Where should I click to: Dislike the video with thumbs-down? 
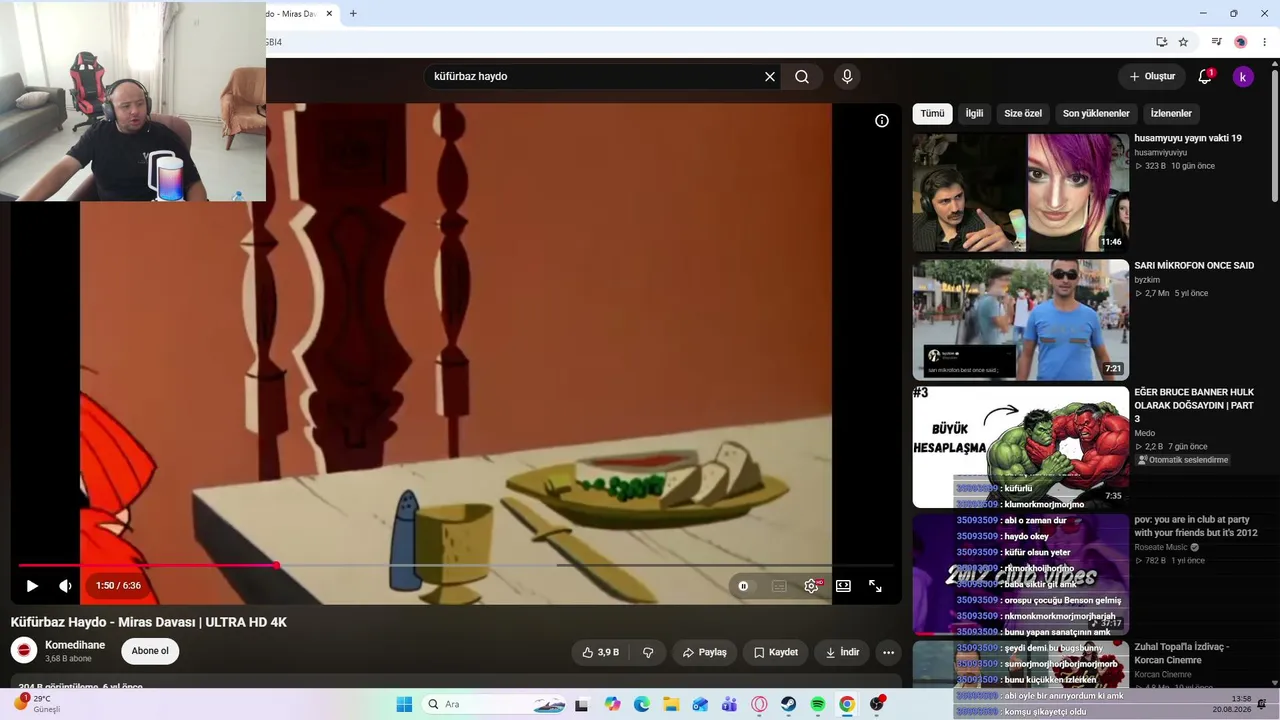[x=648, y=652]
